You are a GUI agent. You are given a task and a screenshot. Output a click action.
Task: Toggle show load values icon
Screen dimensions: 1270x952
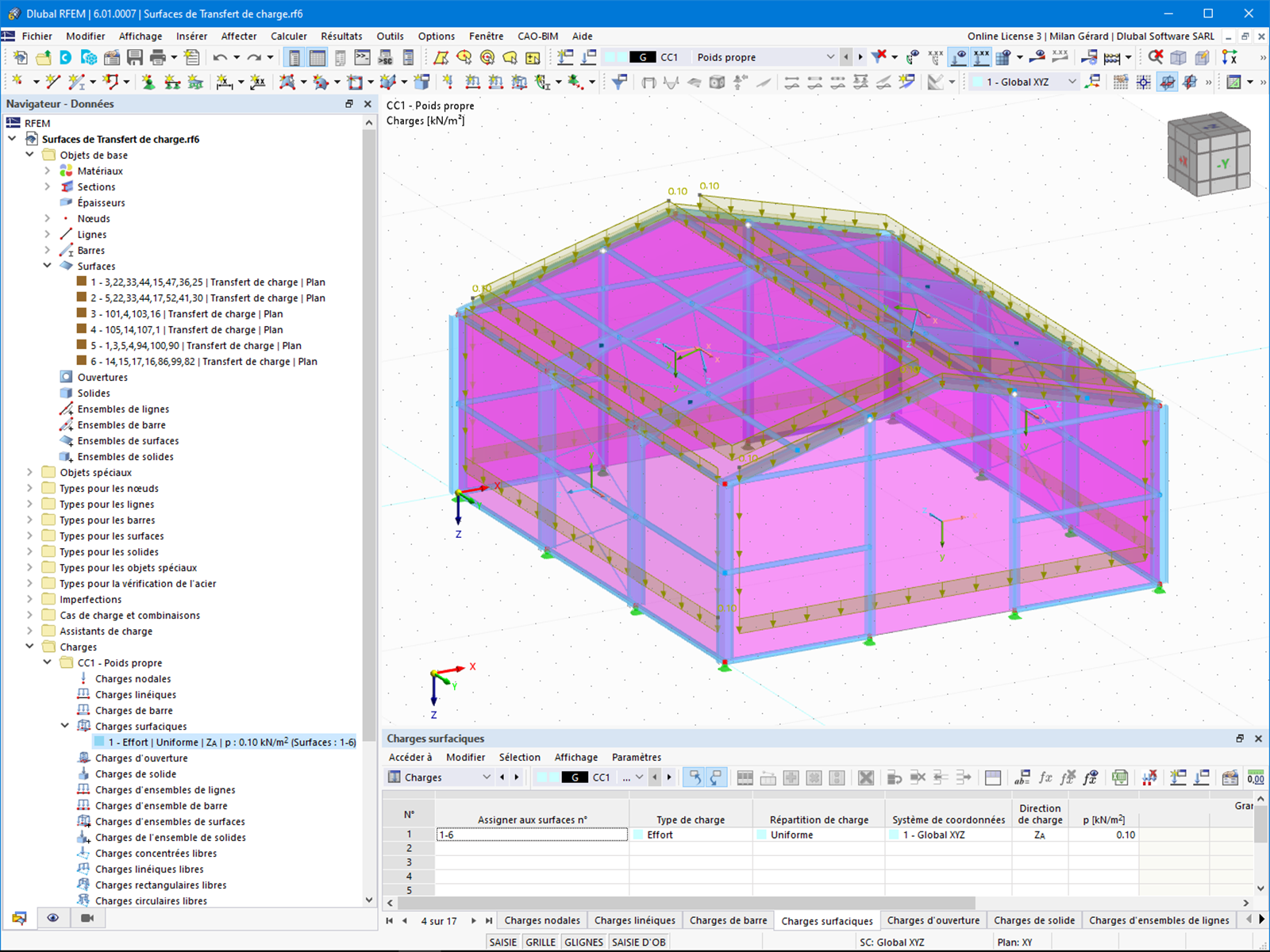coord(982,57)
